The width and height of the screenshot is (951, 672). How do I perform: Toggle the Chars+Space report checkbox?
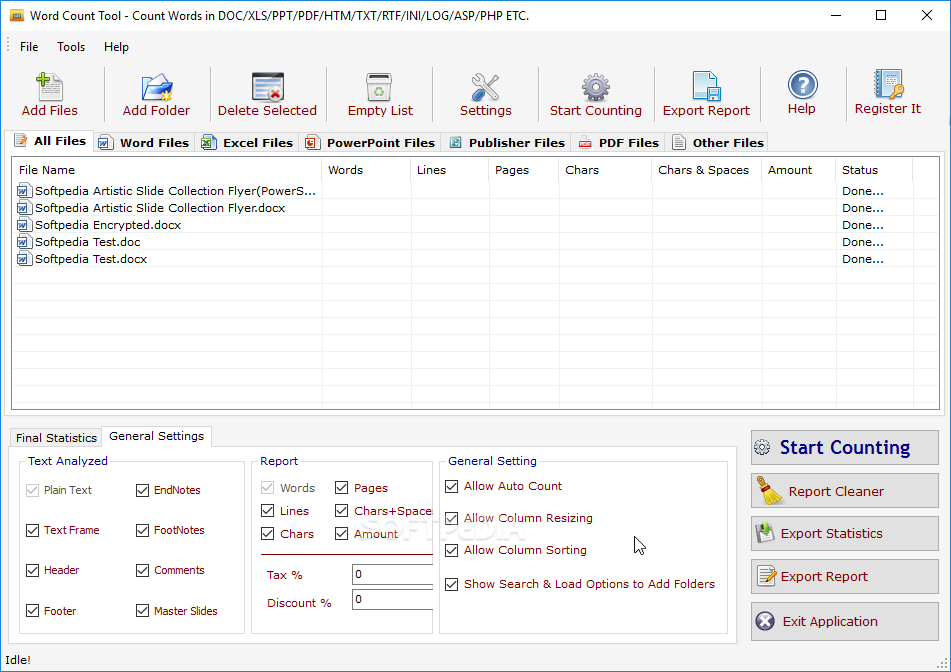[x=341, y=511]
